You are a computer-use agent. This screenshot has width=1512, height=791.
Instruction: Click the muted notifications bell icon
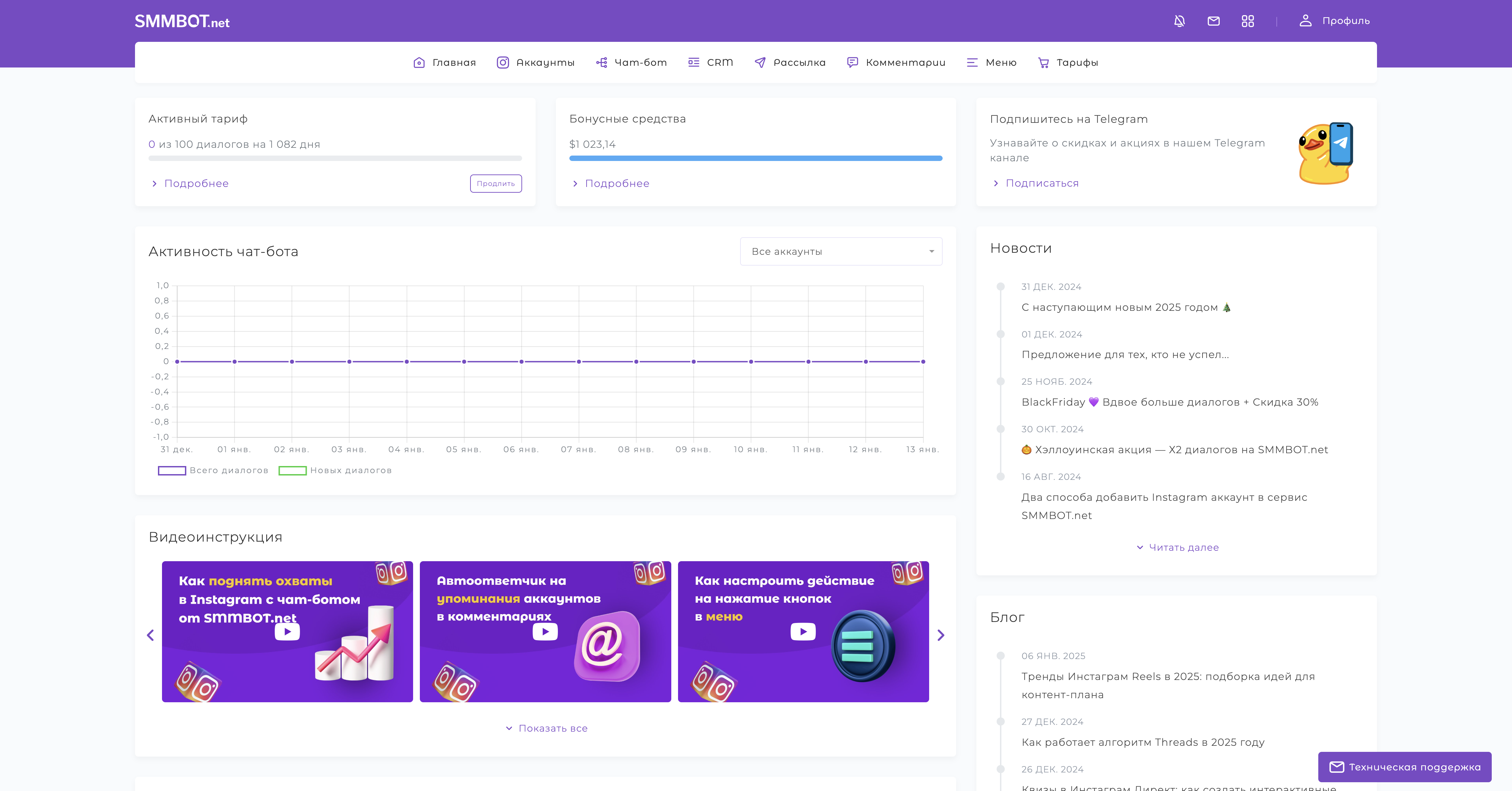[1179, 21]
